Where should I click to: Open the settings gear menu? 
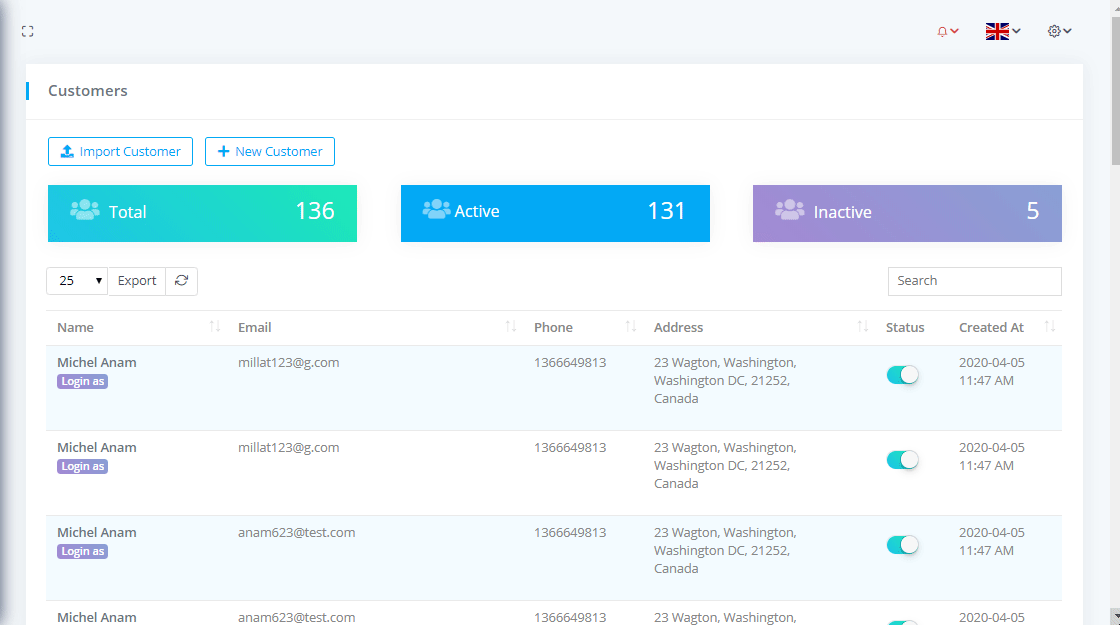(1059, 32)
